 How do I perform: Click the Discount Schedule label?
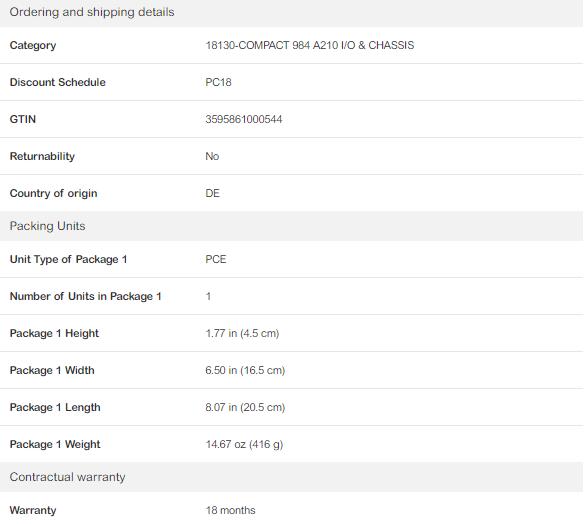[57, 82]
